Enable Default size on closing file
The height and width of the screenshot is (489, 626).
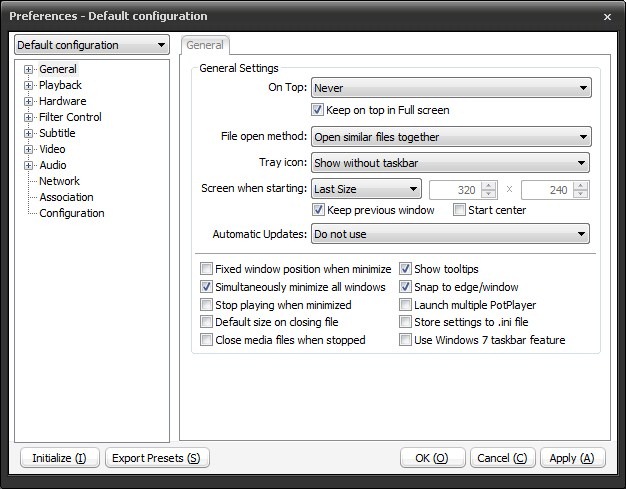[x=206, y=321]
